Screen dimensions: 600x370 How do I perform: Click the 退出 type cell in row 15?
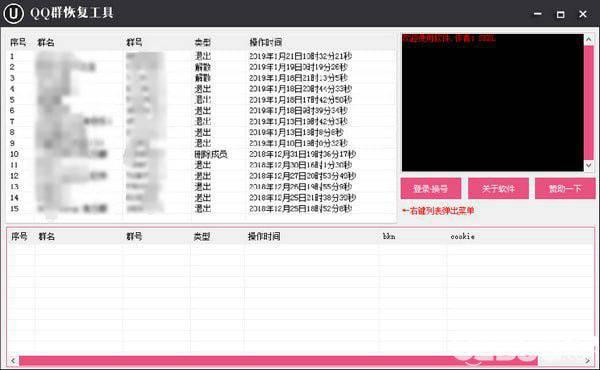202,209
